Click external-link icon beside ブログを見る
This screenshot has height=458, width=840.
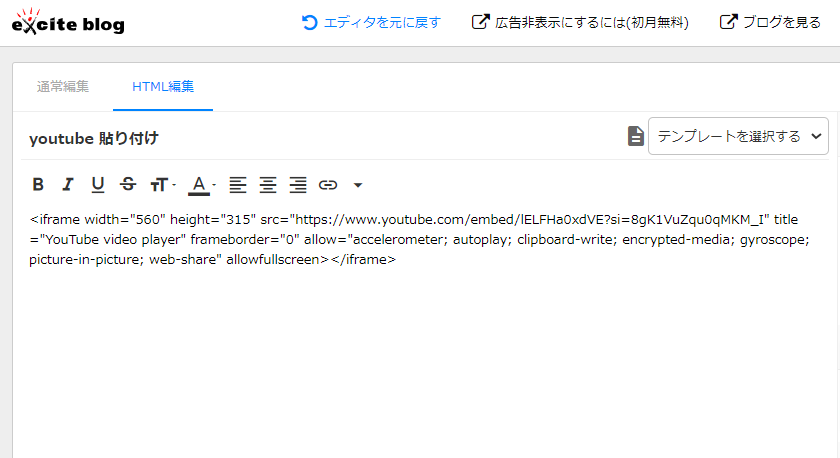(729, 22)
